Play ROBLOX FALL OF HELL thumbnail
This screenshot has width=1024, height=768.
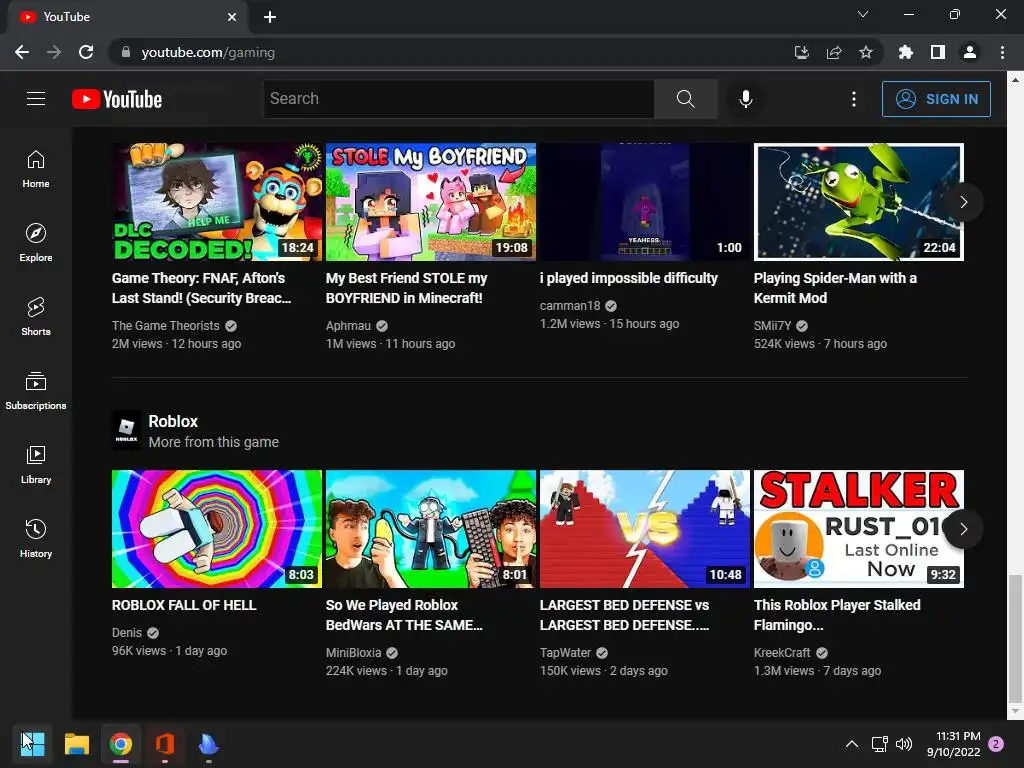pos(217,529)
